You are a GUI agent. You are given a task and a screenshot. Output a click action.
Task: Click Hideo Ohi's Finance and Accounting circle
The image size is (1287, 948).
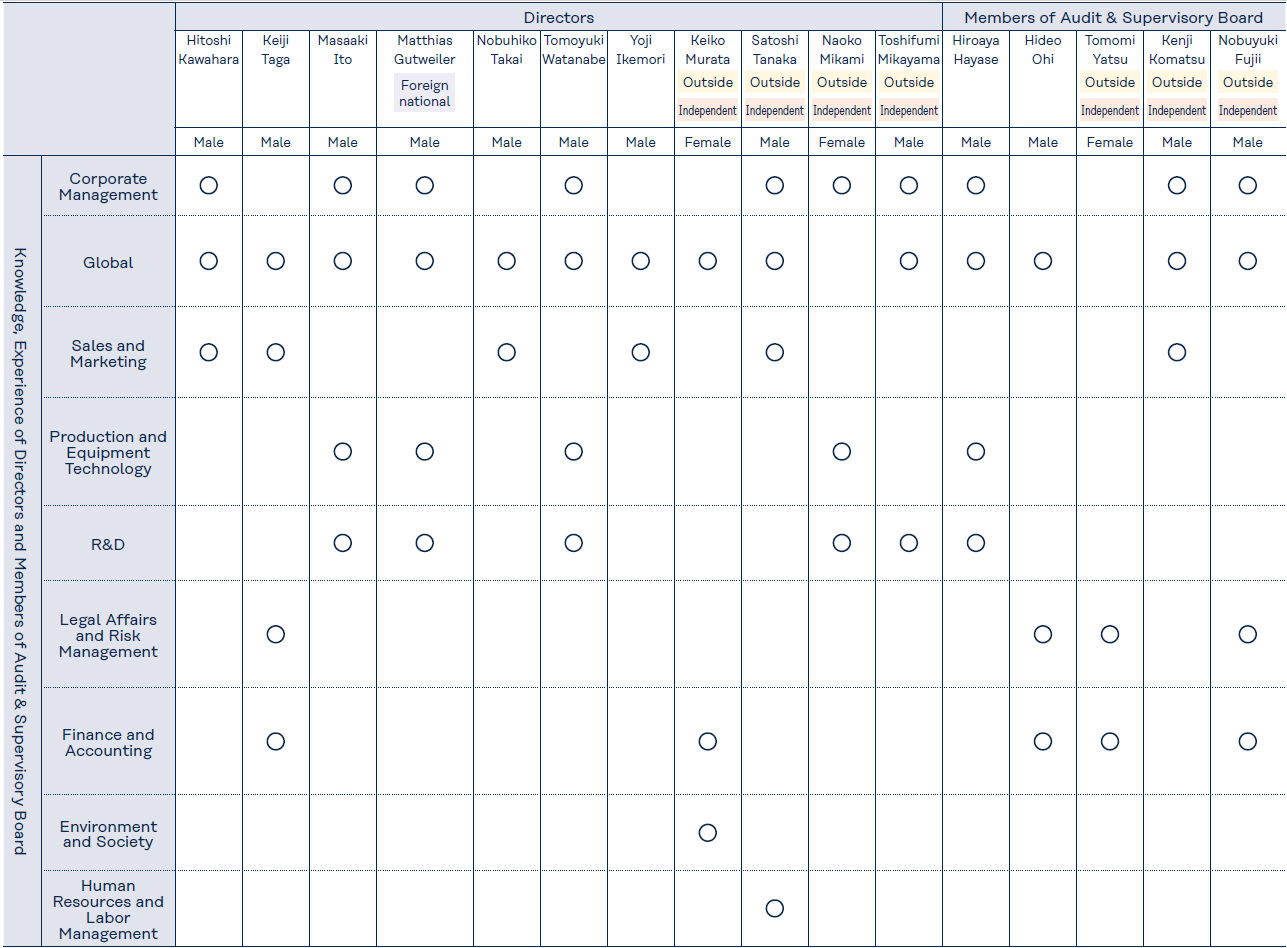tap(1043, 741)
